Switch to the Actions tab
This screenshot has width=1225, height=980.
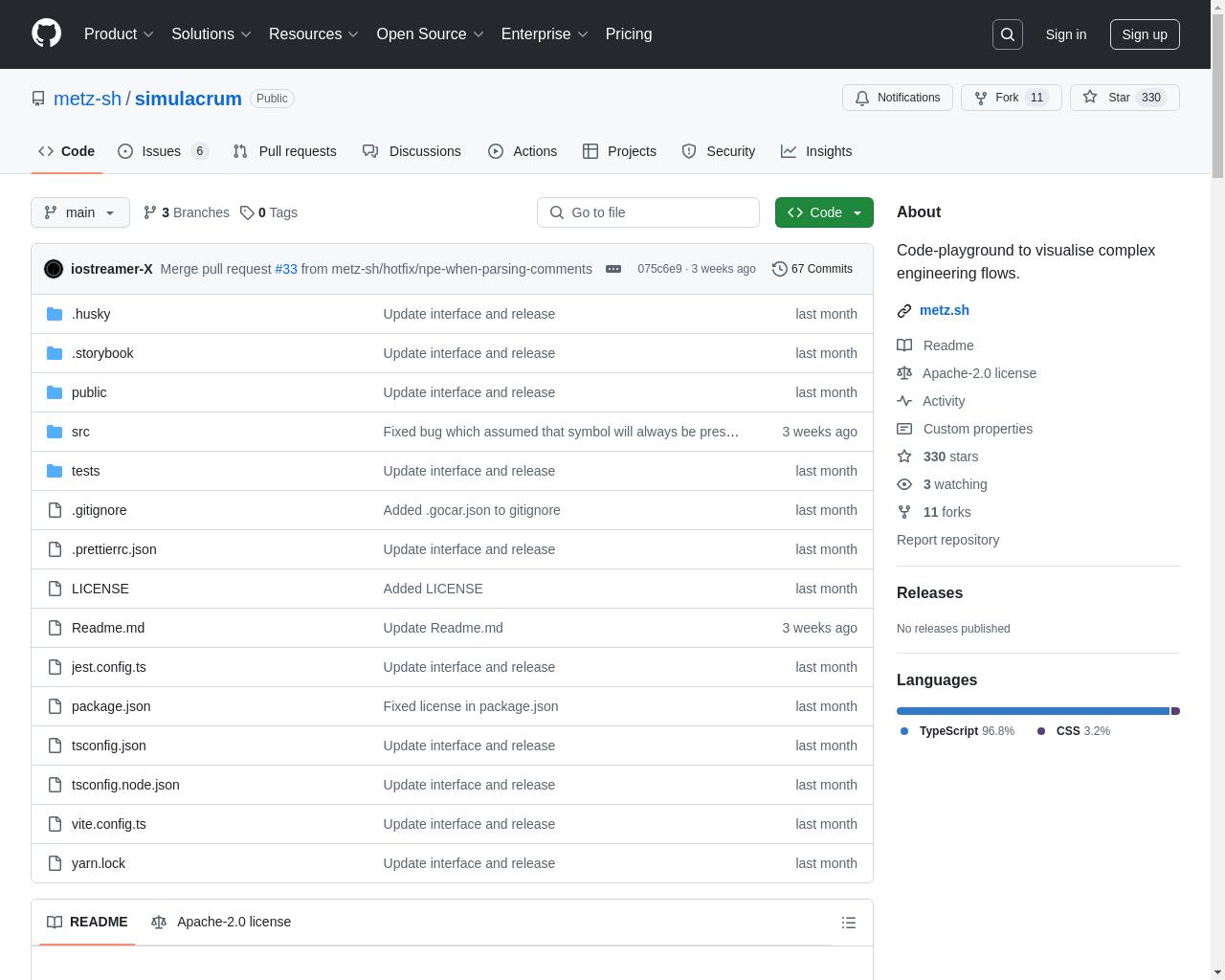click(x=523, y=151)
